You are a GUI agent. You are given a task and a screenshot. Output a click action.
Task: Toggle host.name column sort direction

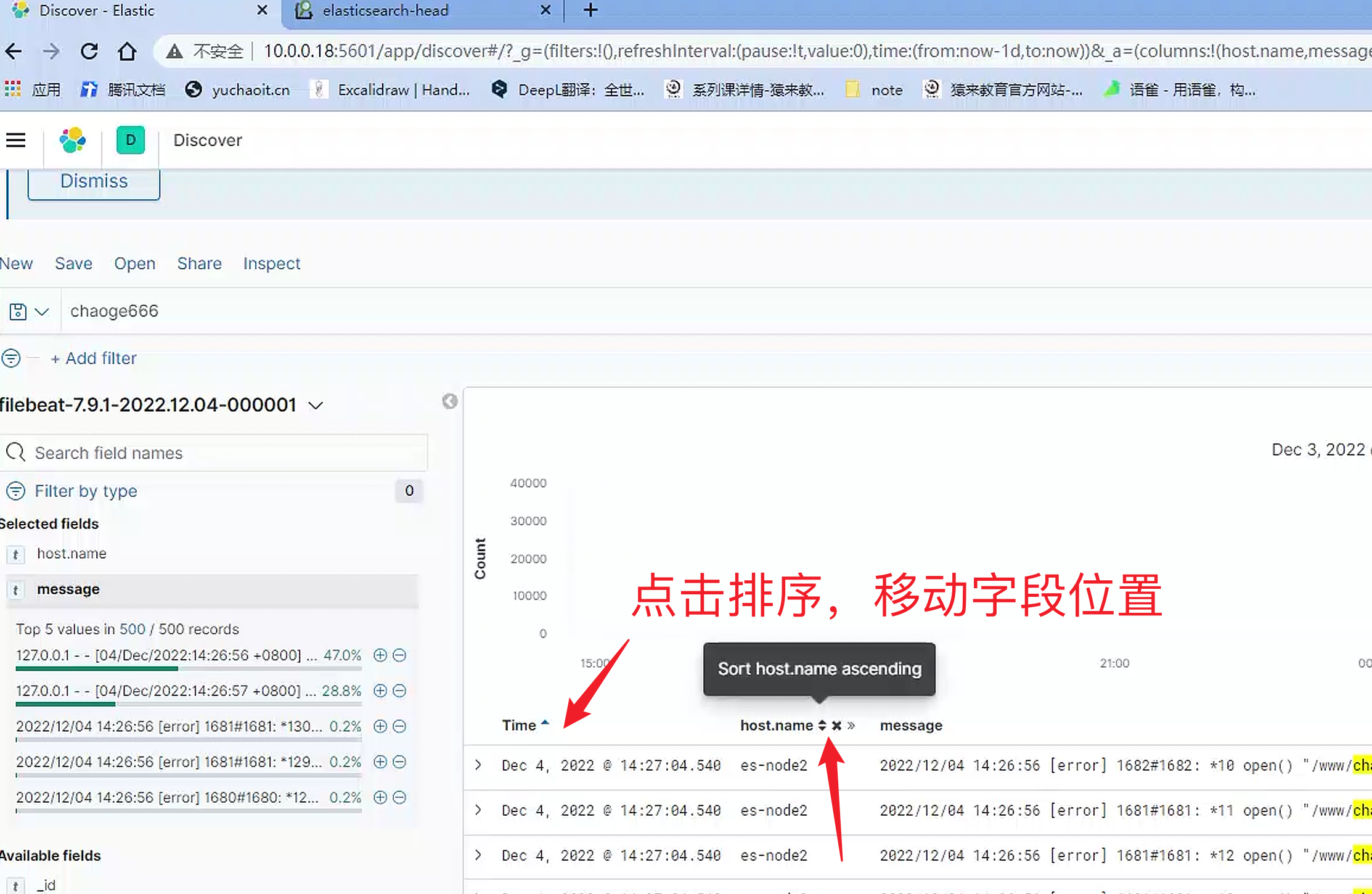tap(822, 726)
